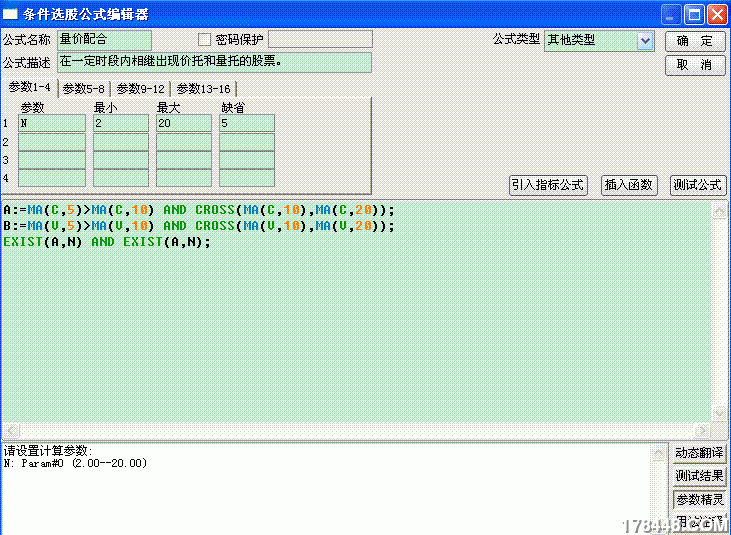Open the 公式类型 combo box showing 其他类型
731x535 pixels.
pos(599,41)
